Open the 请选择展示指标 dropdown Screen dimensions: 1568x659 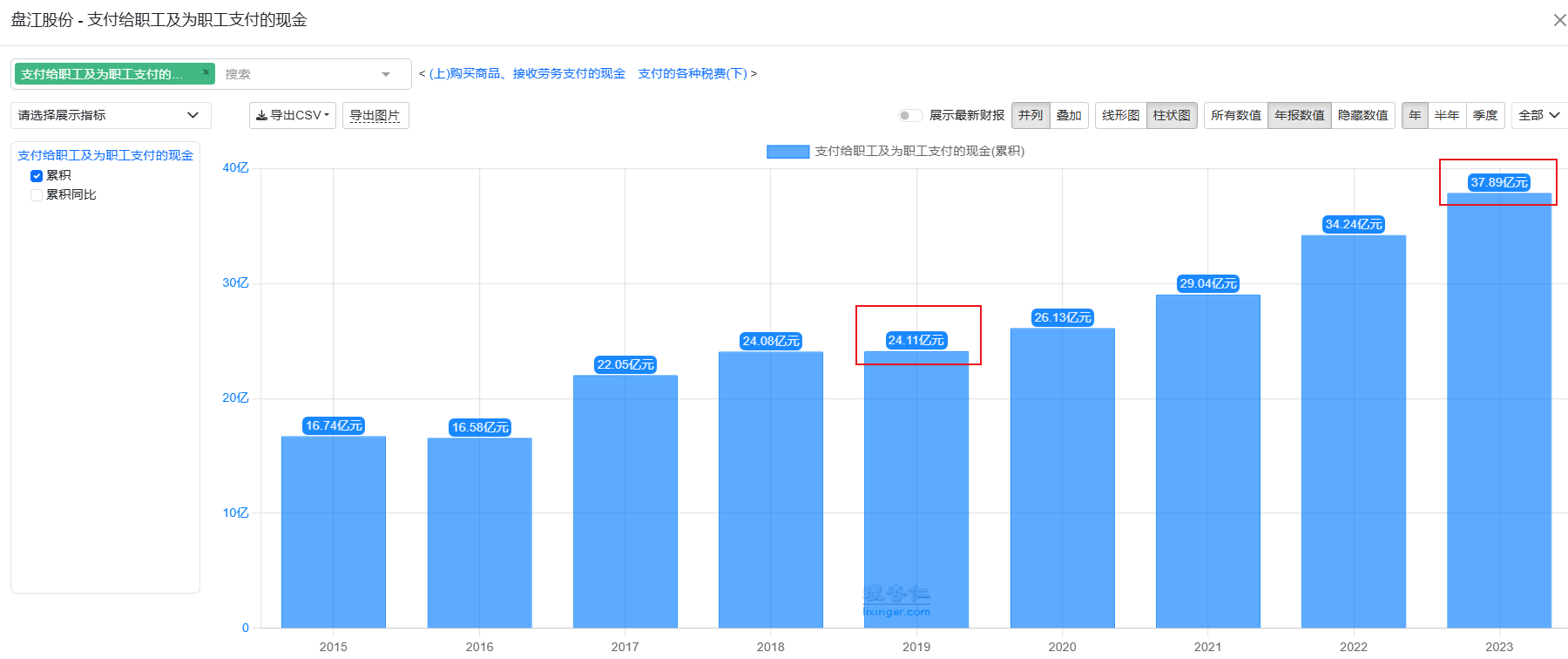coord(110,116)
